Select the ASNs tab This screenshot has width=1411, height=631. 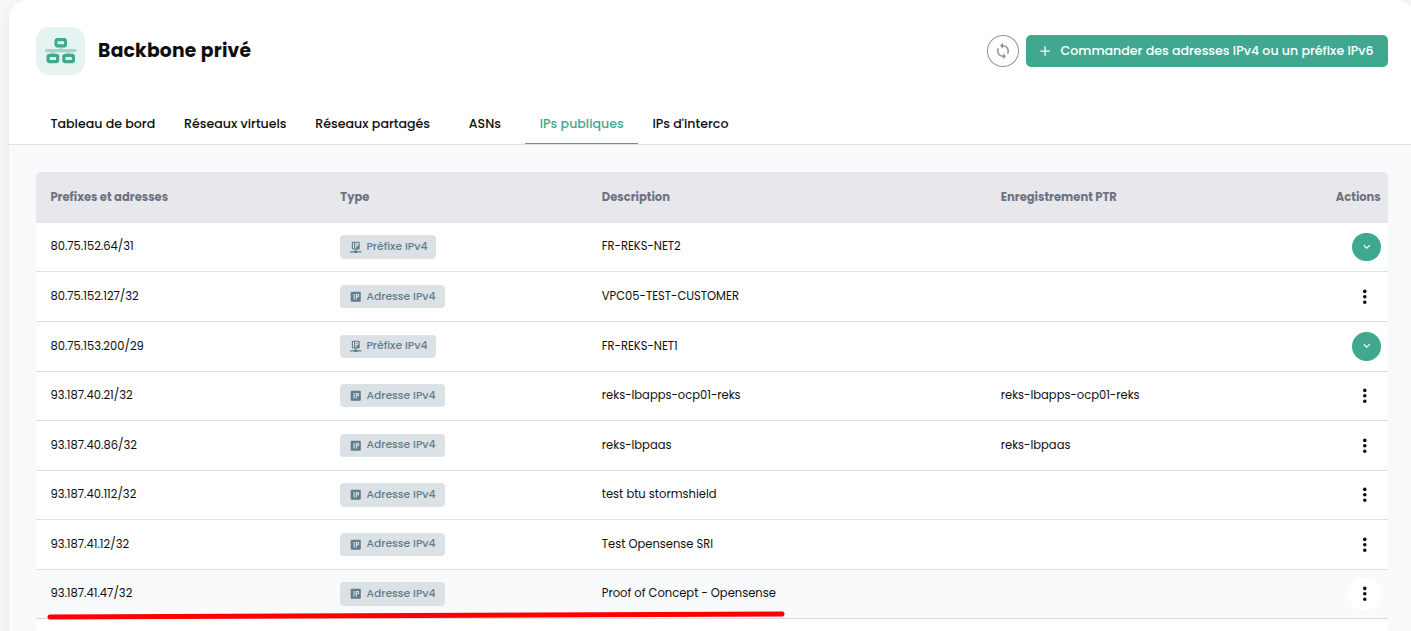(x=485, y=124)
